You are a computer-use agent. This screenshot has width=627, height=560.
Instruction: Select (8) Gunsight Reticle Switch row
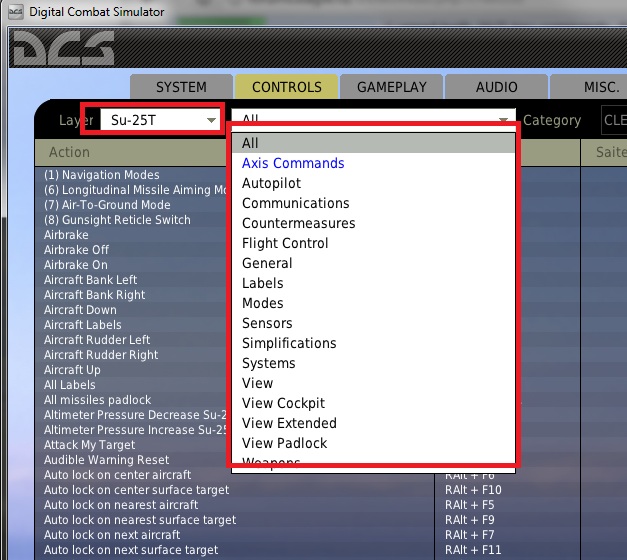click(117, 220)
